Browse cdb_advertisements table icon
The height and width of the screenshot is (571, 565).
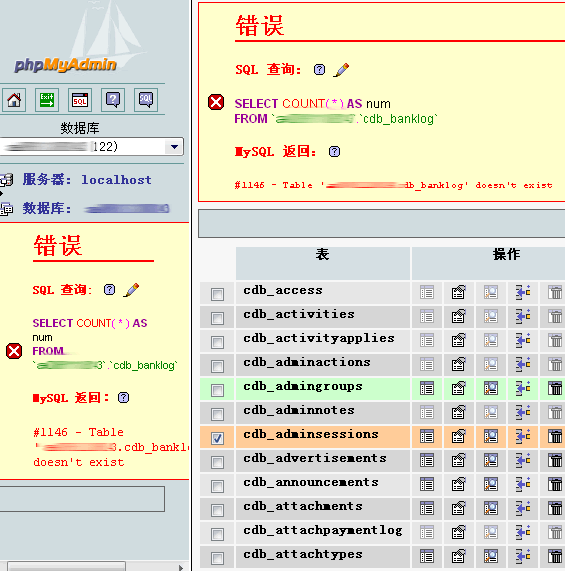click(427, 460)
